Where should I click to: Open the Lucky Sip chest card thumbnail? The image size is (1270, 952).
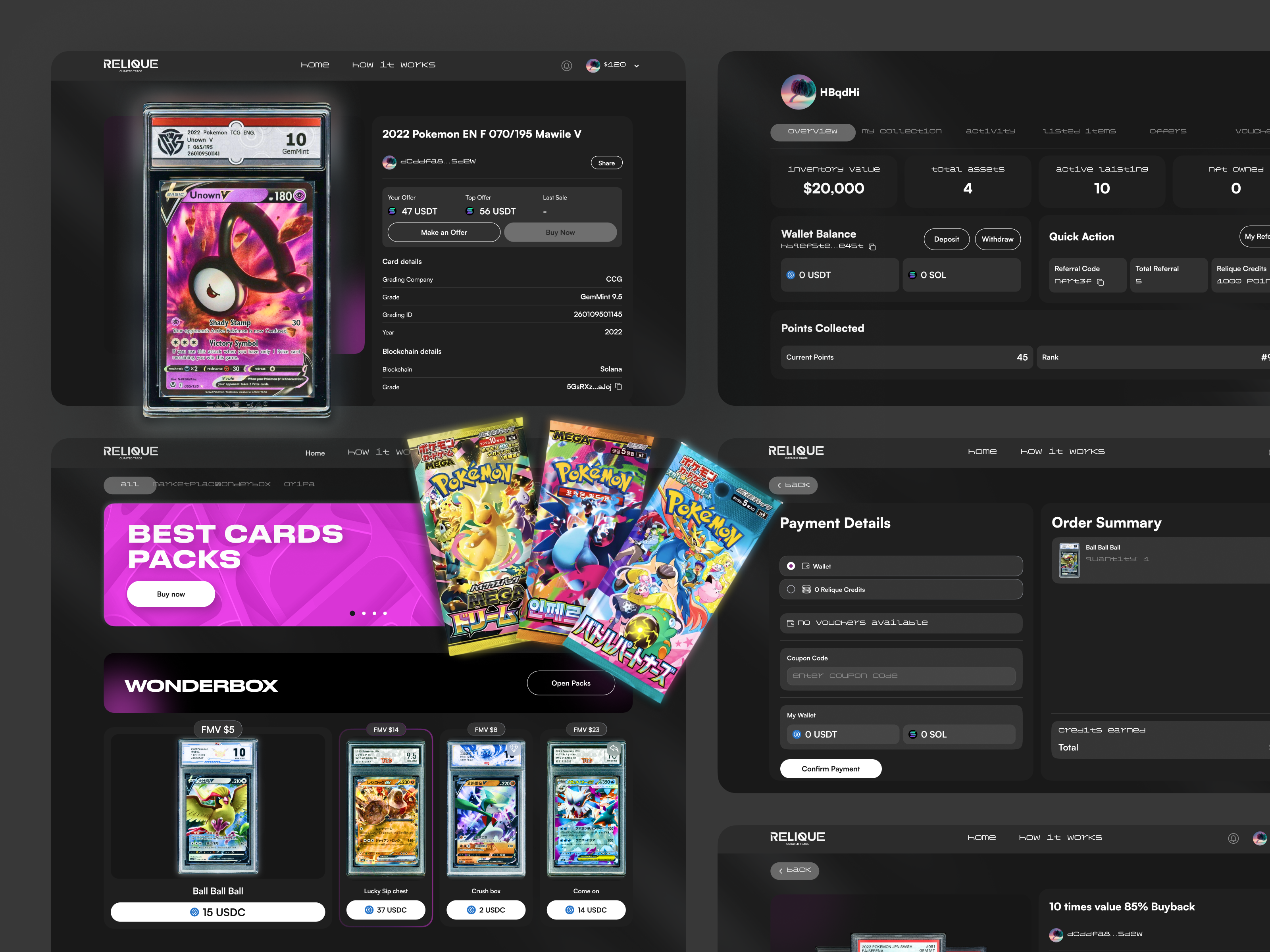(x=385, y=809)
